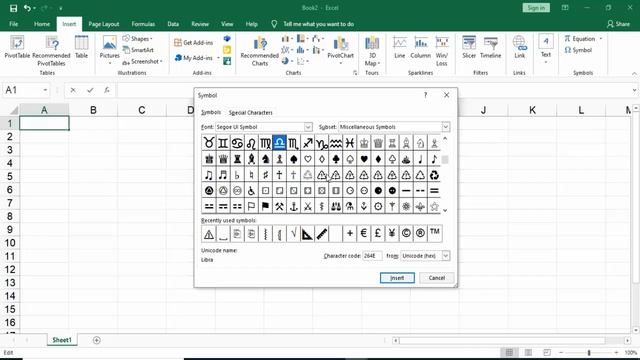The height and width of the screenshot is (360, 640).
Task: Expand the Name Box dropdown
Action: point(45,90)
